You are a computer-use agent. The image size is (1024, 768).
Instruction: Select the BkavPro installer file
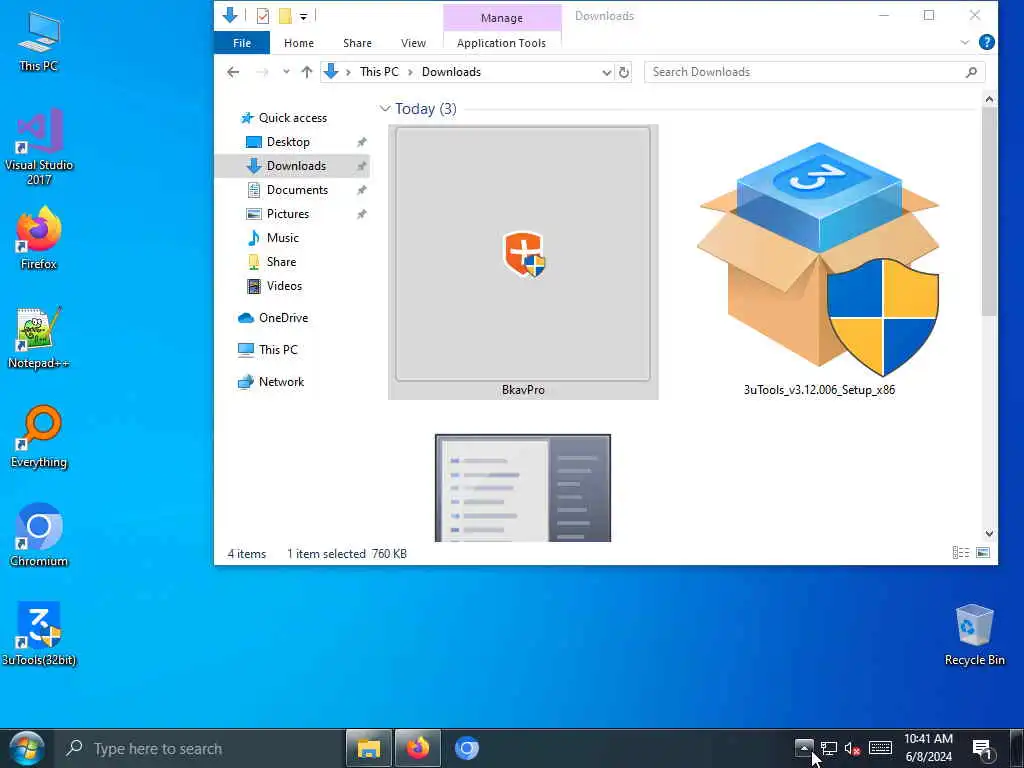coord(523,262)
